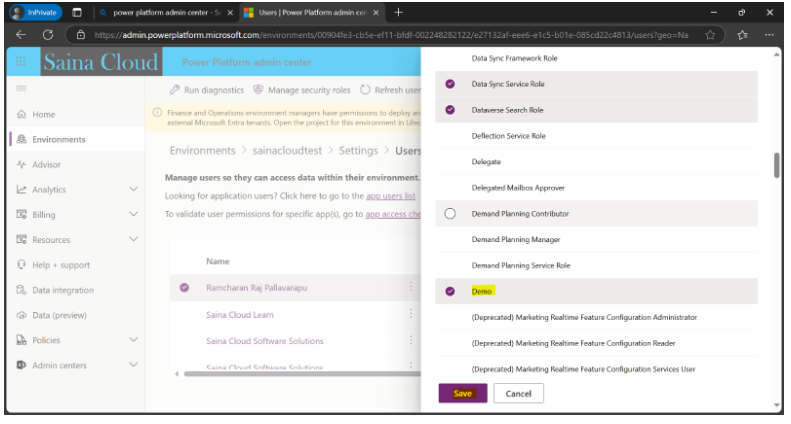791x424 pixels.
Task: Deselect the user Ramcharan Raj Pallavarapu
Action: coord(185,287)
